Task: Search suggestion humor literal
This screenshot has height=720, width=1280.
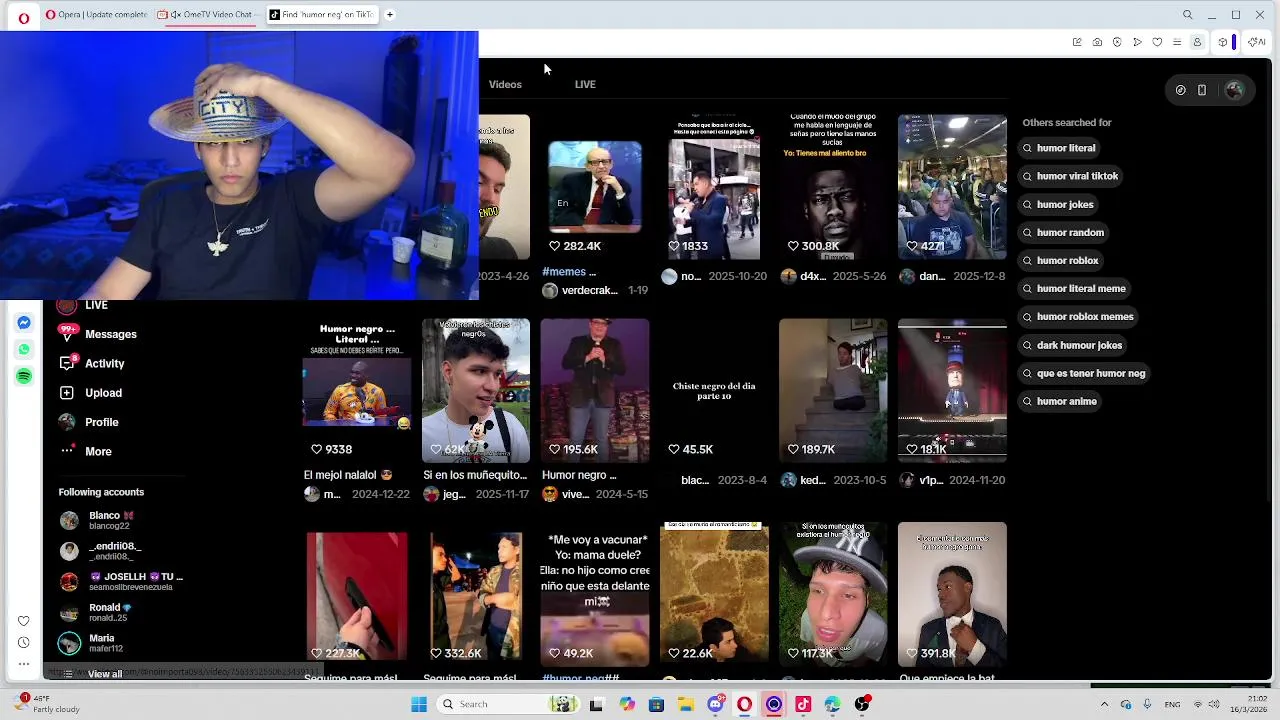Action: (1059, 148)
